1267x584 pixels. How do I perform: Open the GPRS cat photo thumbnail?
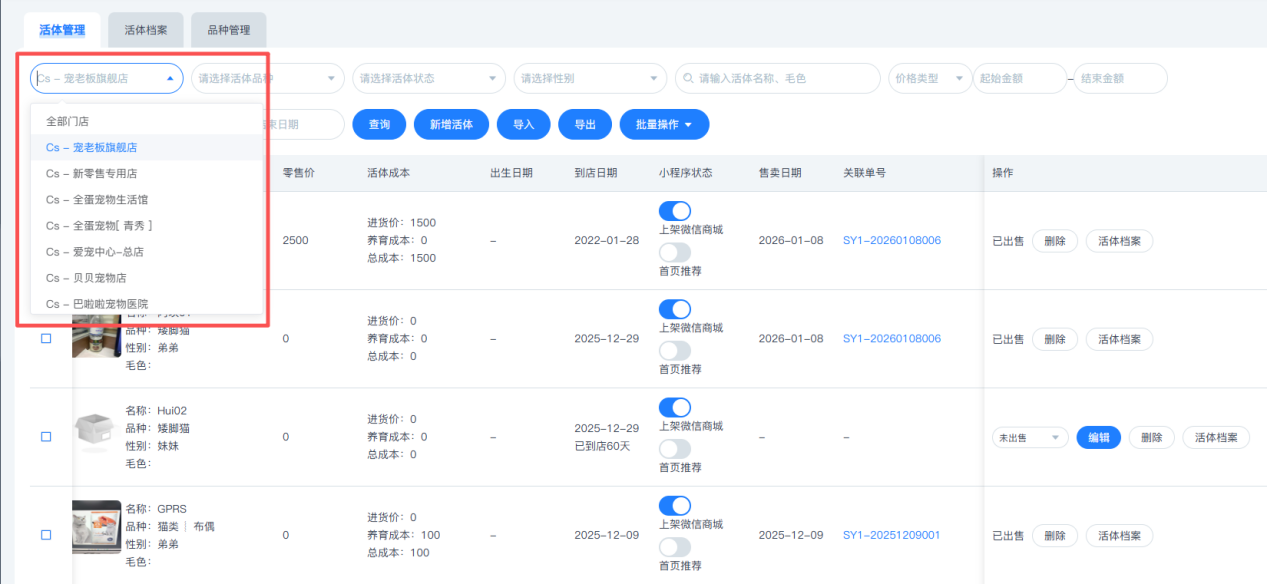pyautogui.click(x=97, y=527)
